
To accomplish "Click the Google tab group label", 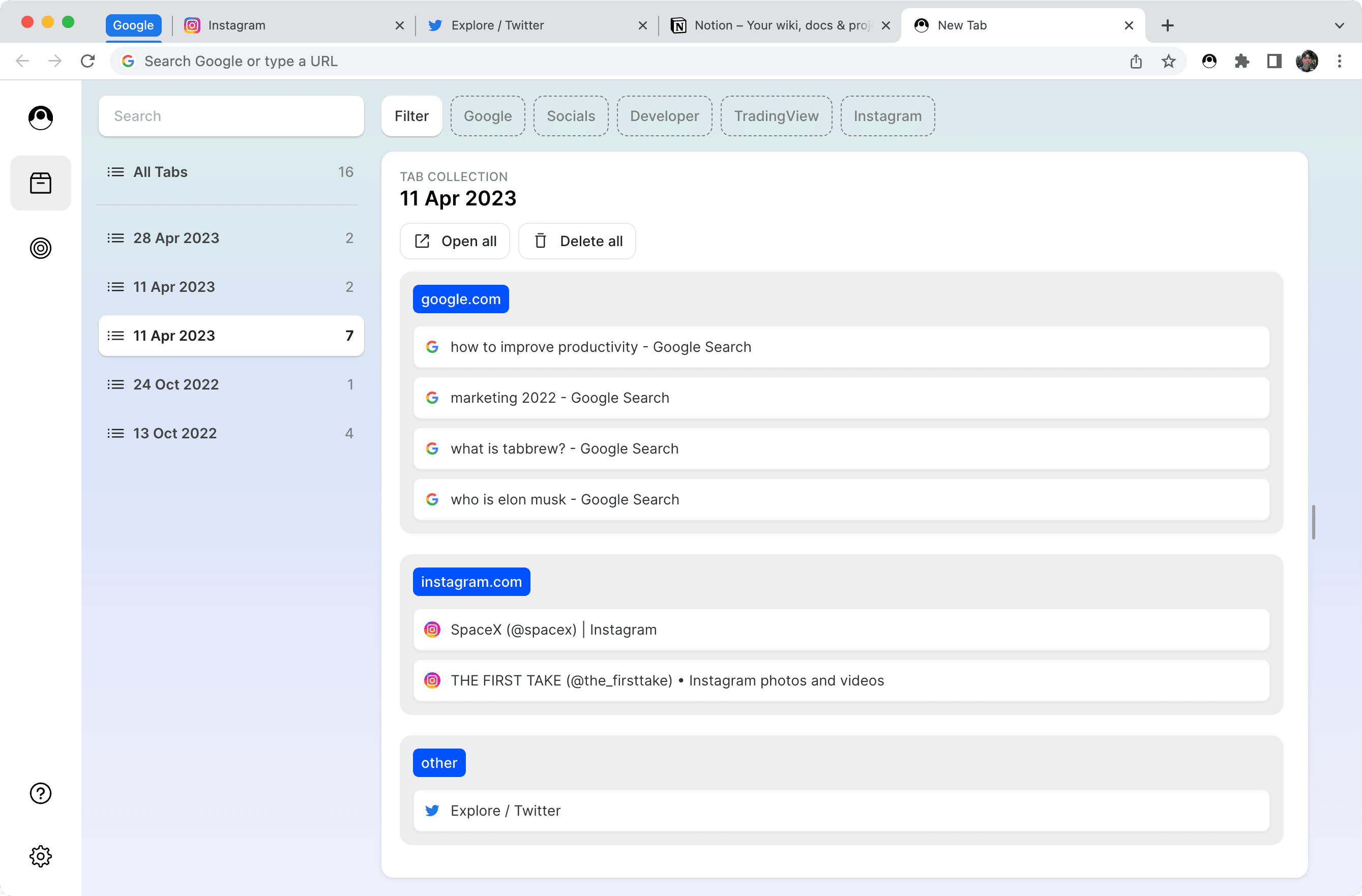I will pyautogui.click(x=133, y=25).
